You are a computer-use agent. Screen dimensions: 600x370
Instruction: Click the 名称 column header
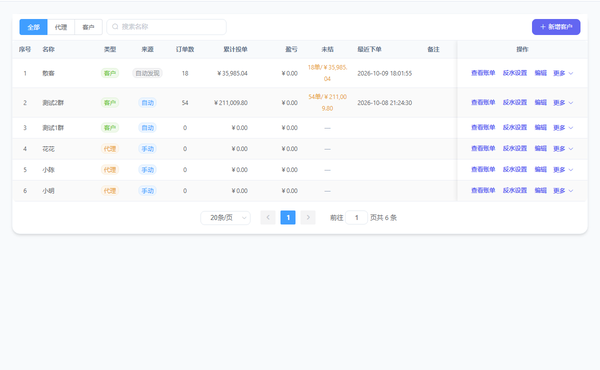click(x=49, y=49)
